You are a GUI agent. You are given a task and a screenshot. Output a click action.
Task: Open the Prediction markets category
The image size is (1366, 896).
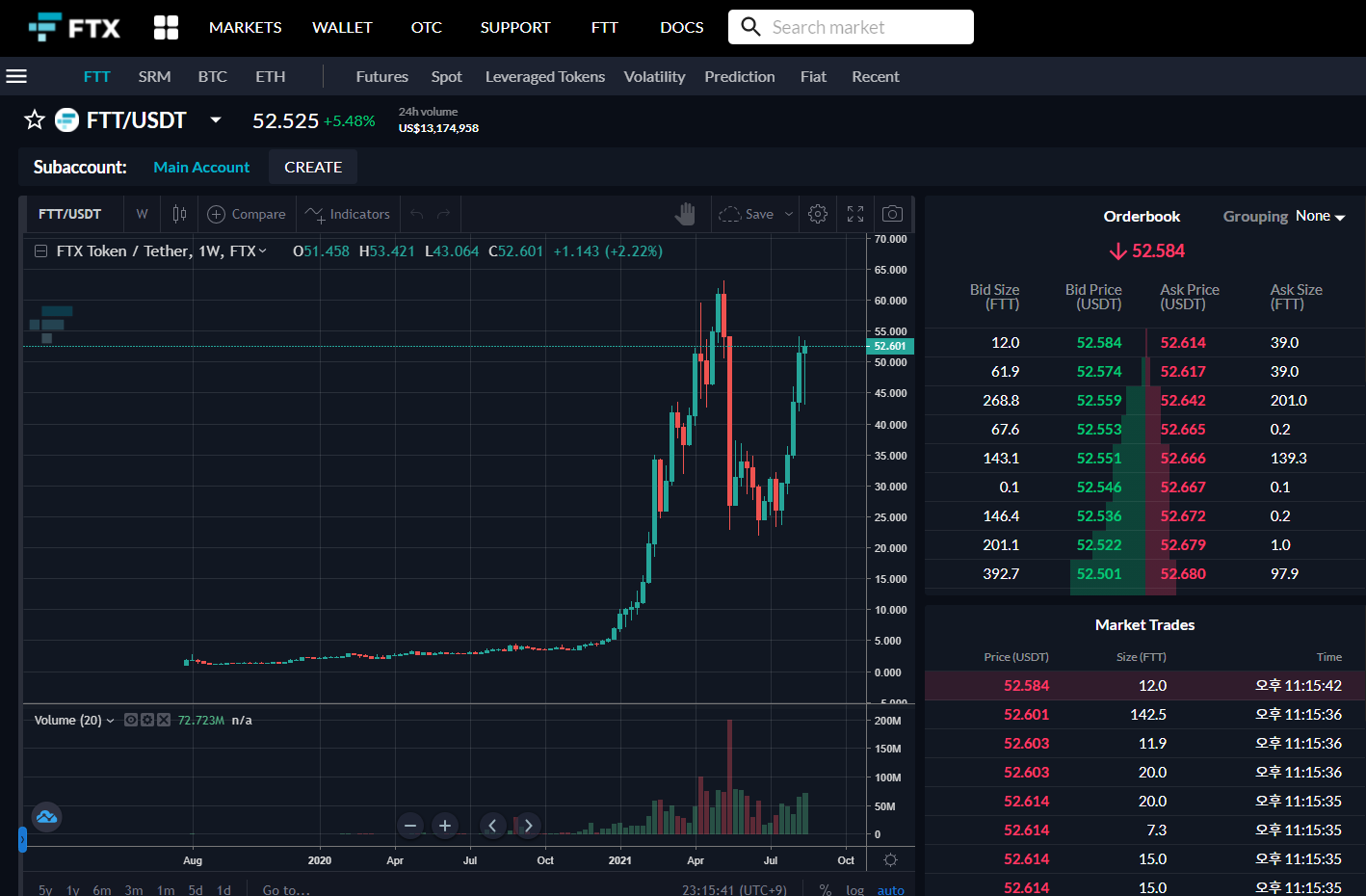[740, 76]
